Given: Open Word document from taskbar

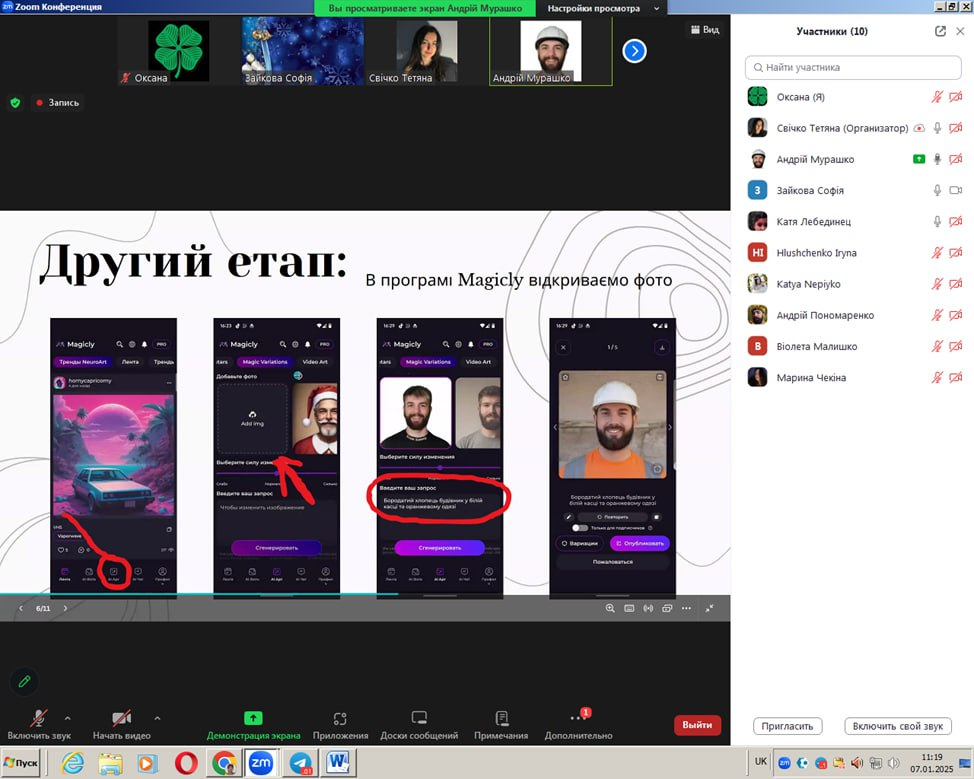Looking at the screenshot, I should point(339,763).
